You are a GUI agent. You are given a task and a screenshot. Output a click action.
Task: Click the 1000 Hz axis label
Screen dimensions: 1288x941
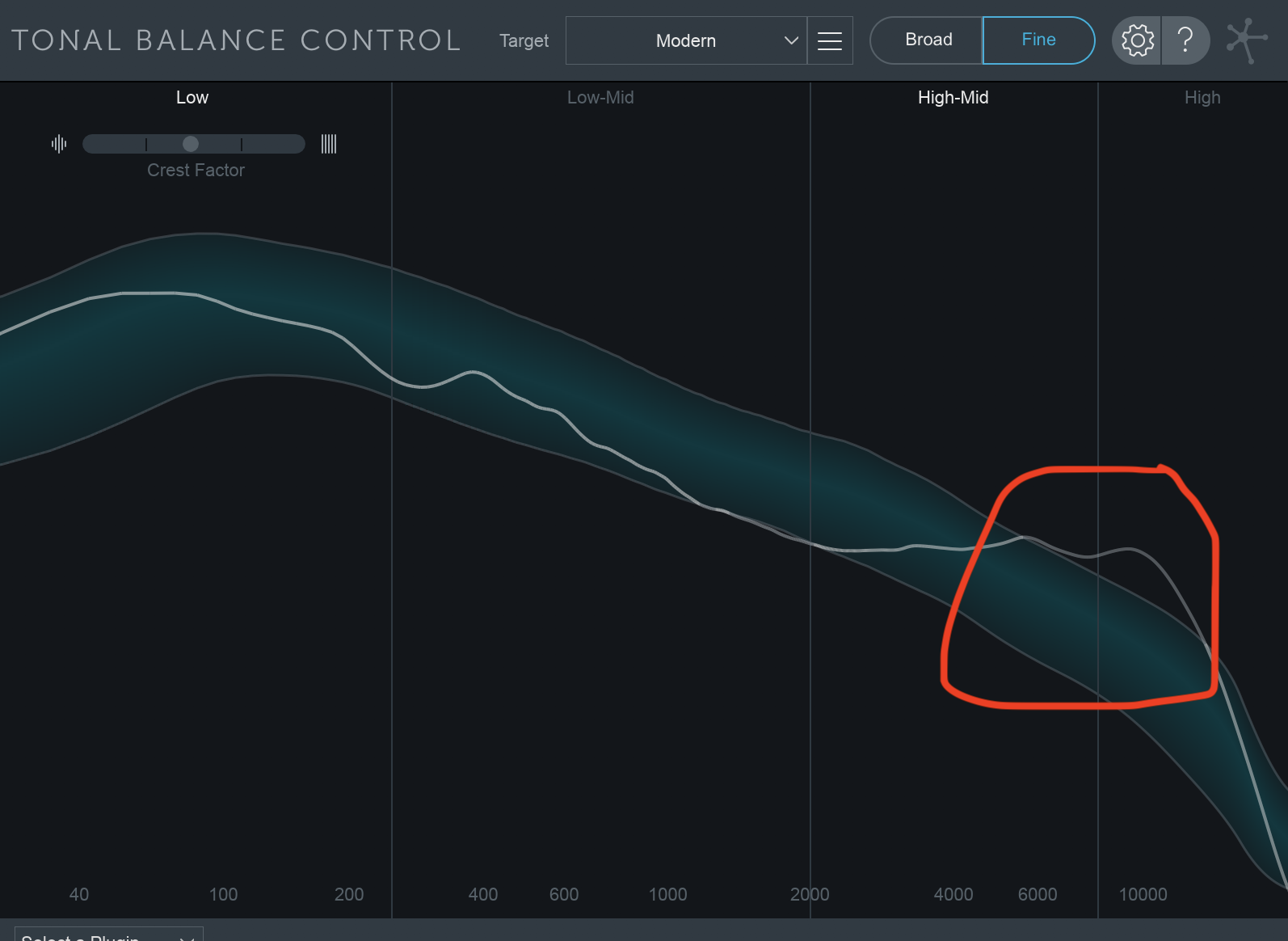[x=668, y=894]
